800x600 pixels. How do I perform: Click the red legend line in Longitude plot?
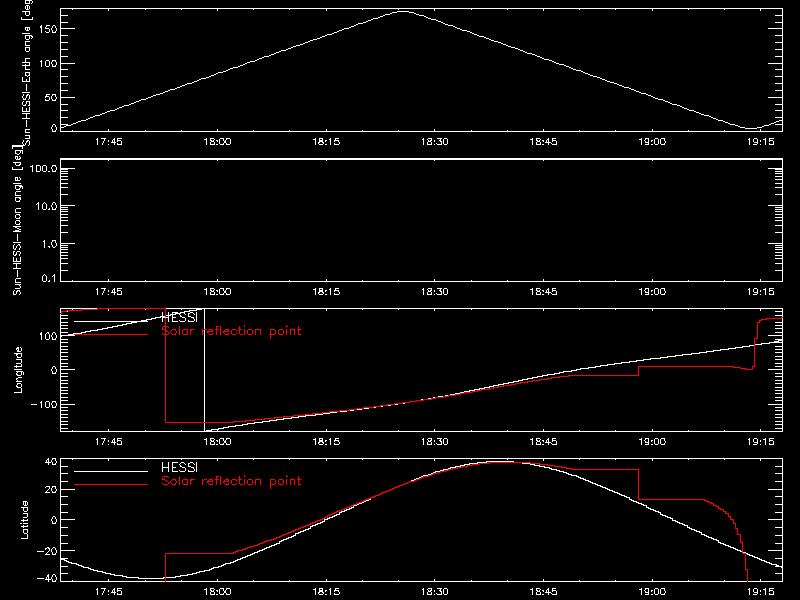tap(111, 334)
